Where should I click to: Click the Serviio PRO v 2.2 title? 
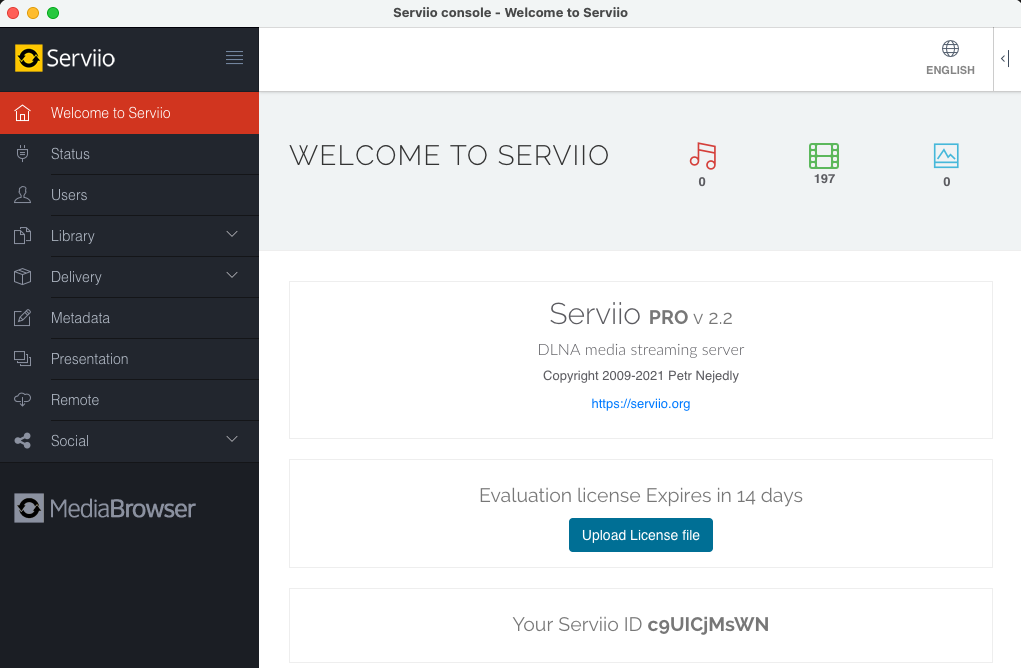[641, 314]
